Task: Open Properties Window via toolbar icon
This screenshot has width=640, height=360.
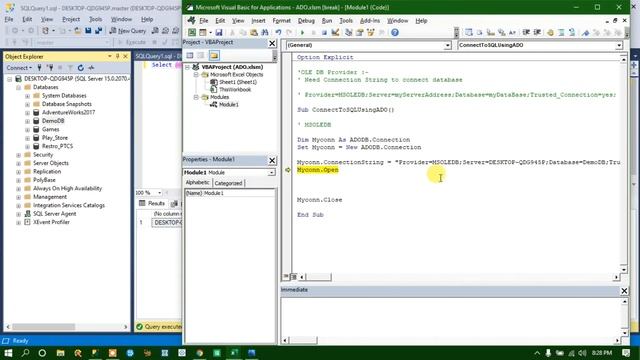Action: (360, 32)
